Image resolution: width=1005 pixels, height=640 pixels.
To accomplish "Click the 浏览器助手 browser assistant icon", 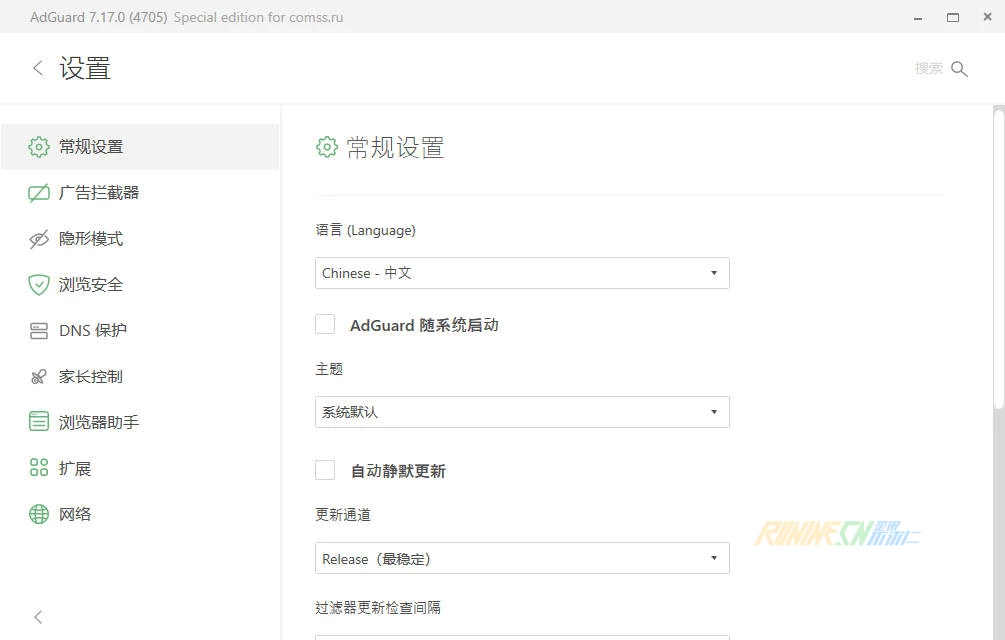I will [x=39, y=423].
